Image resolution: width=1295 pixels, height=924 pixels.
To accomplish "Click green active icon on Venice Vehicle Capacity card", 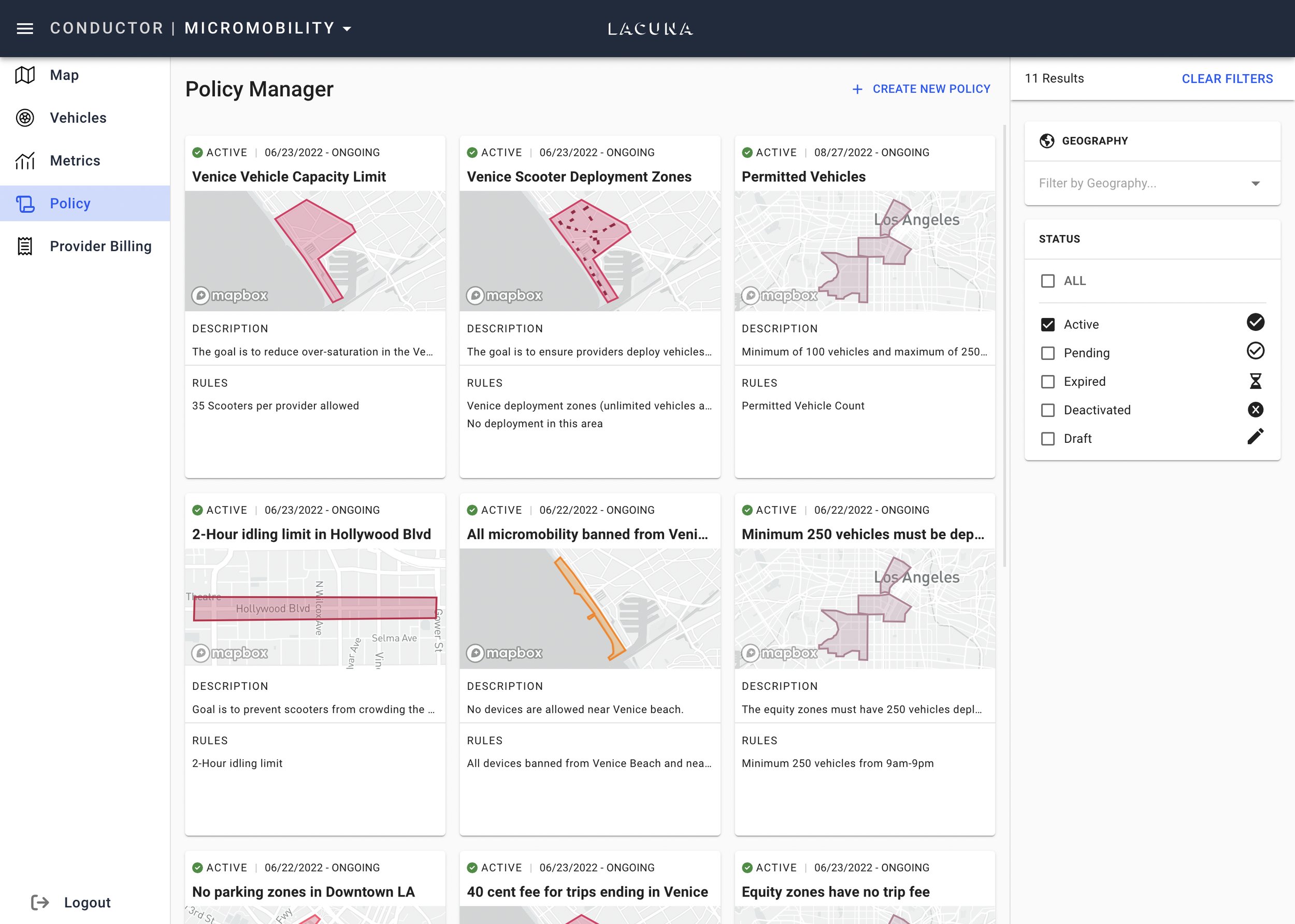I will tap(197, 152).
